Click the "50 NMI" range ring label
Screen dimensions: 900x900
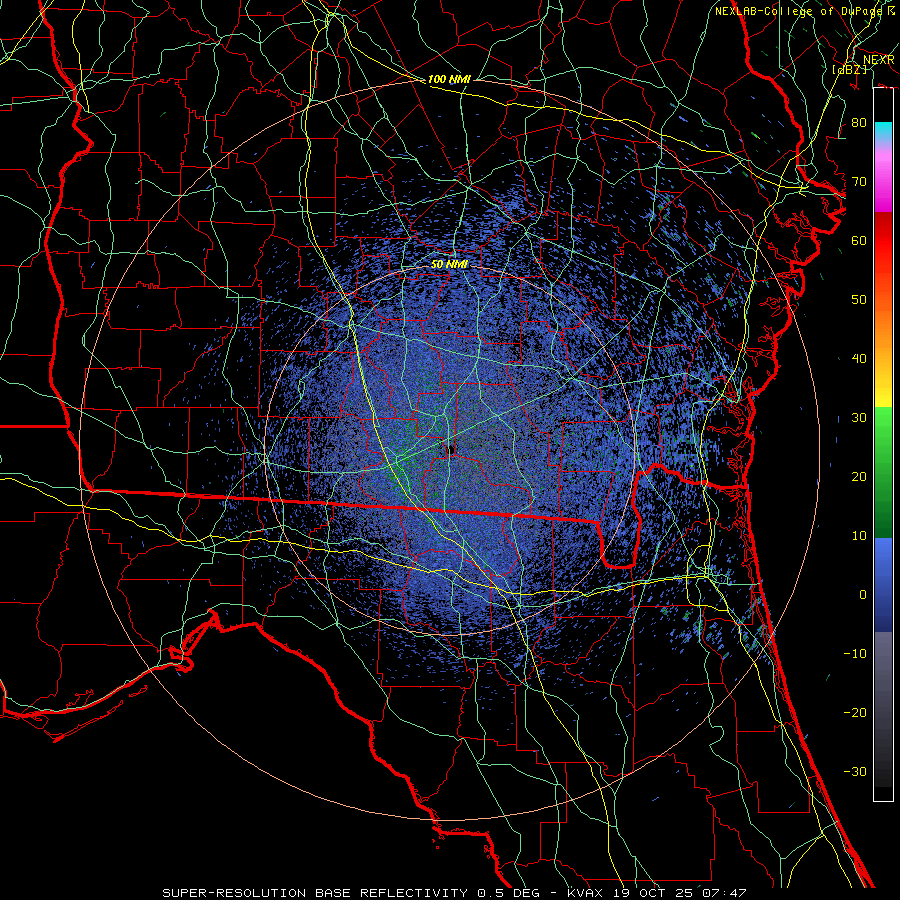449,264
